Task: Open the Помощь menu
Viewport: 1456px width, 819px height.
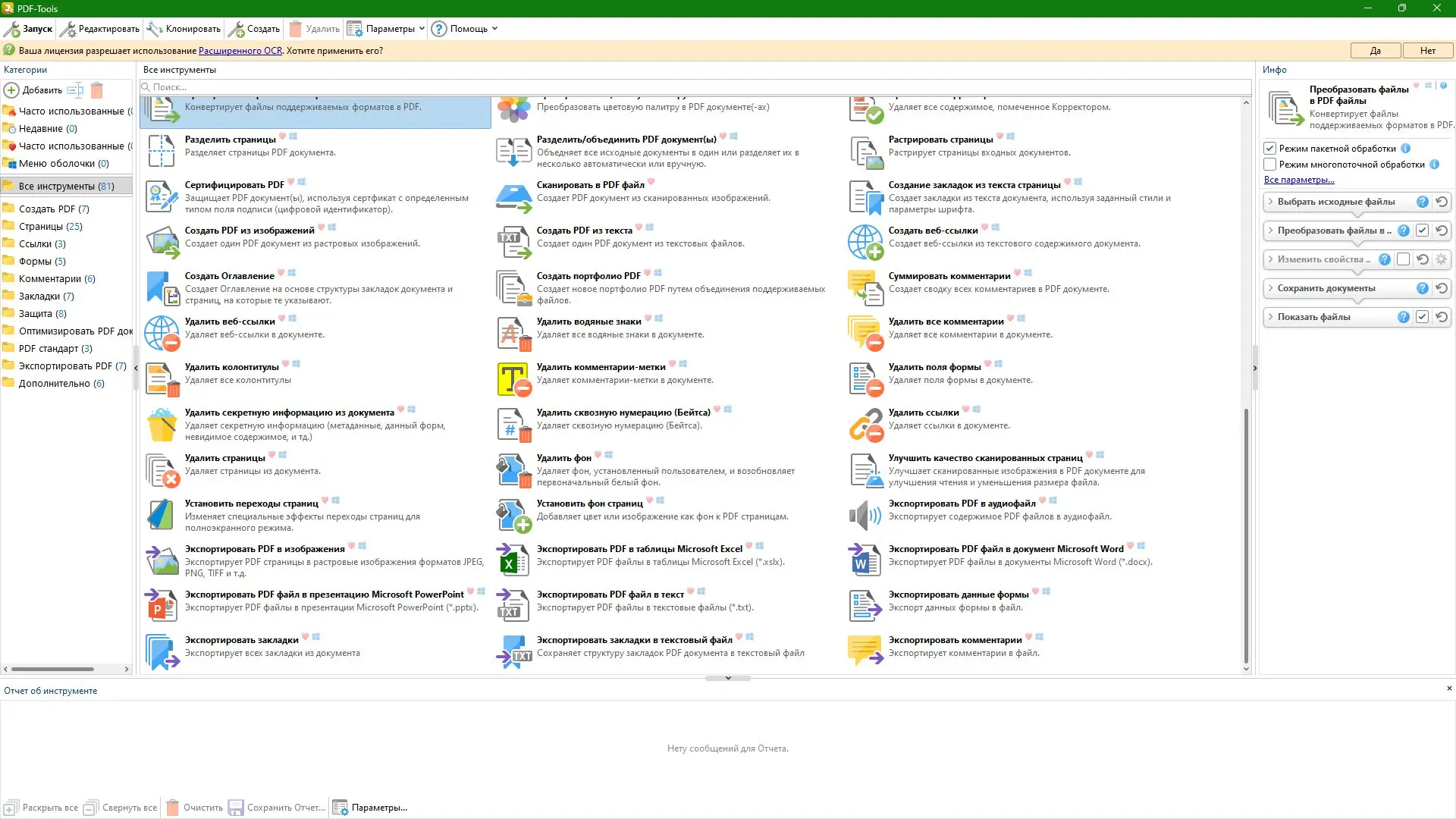Action: coord(464,29)
